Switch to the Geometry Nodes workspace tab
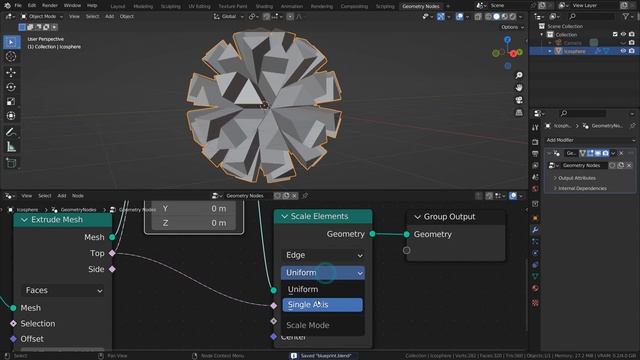The width and height of the screenshot is (640, 360). point(420,6)
